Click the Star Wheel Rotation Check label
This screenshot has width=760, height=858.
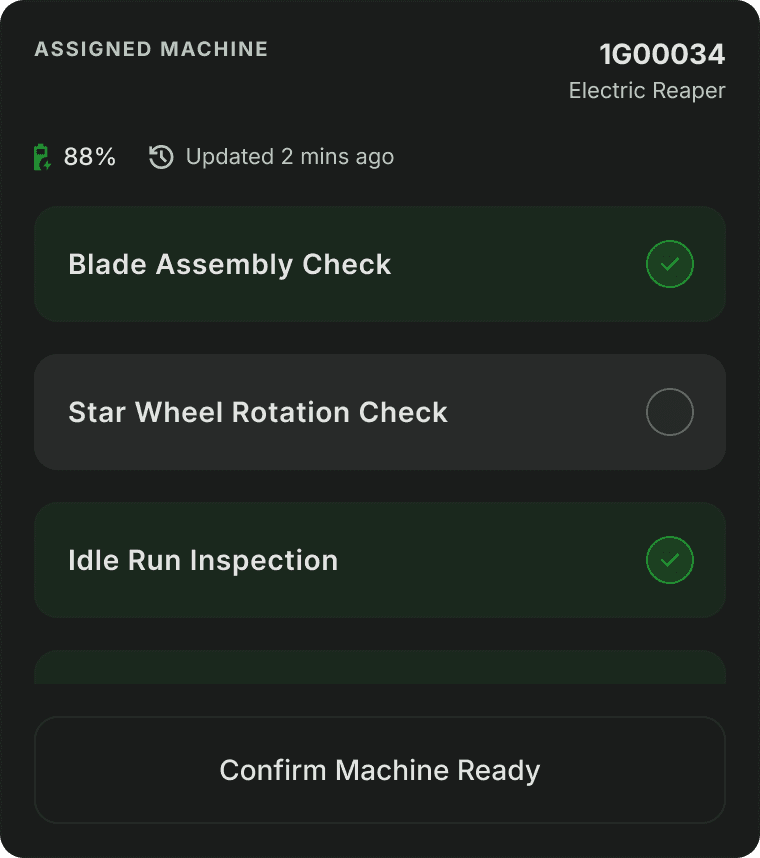pyautogui.click(x=258, y=412)
